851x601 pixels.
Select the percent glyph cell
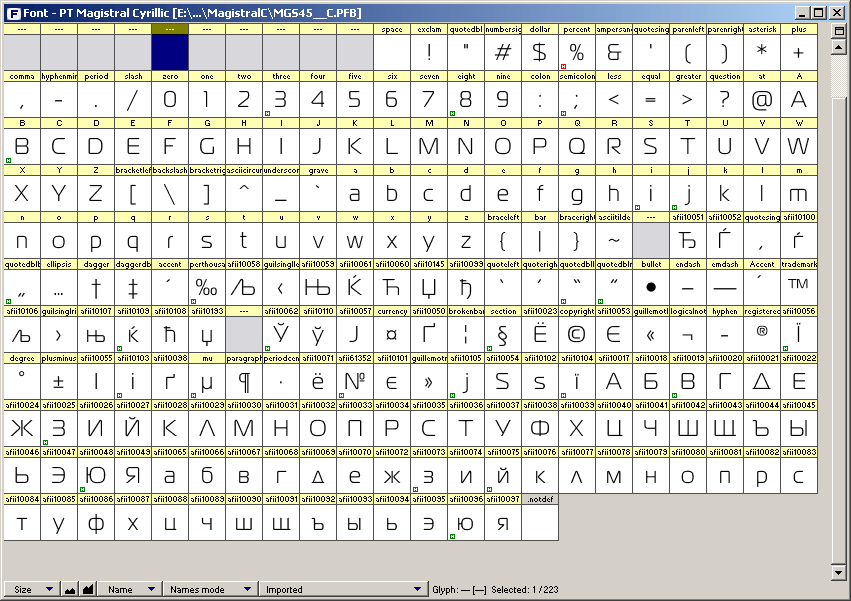pos(577,52)
